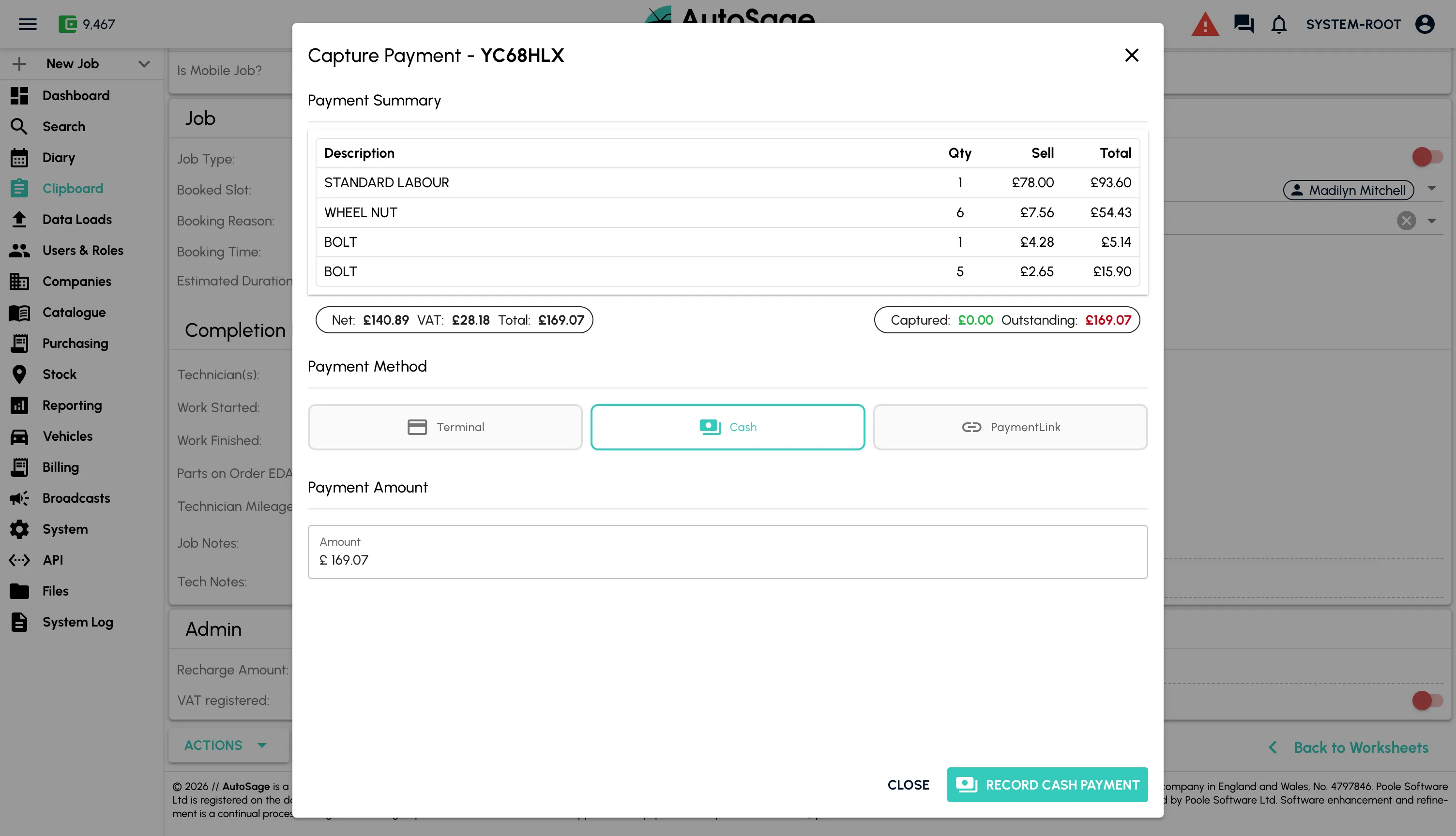Open Dashboard from the sidebar
Image resolution: width=1456 pixels, height=836 pixels.
(76, 95)
